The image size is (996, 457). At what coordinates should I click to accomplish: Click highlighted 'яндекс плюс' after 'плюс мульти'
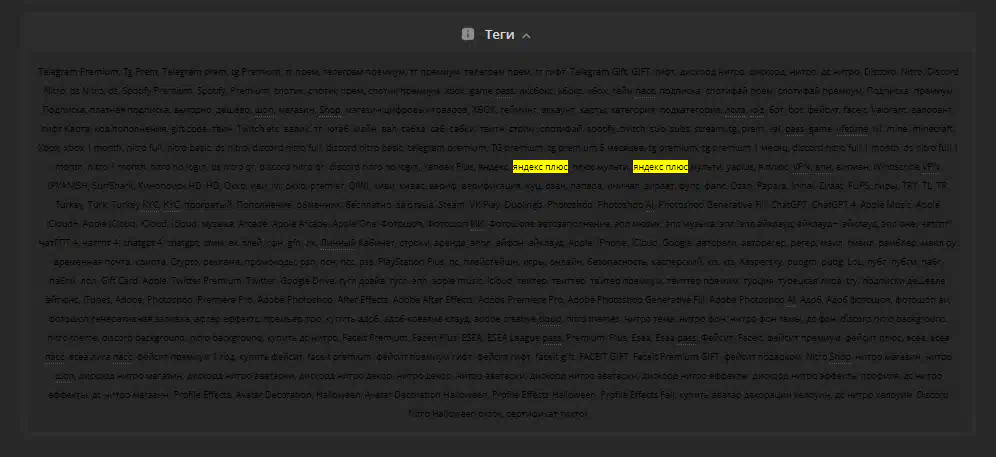(x=661, y=167)
